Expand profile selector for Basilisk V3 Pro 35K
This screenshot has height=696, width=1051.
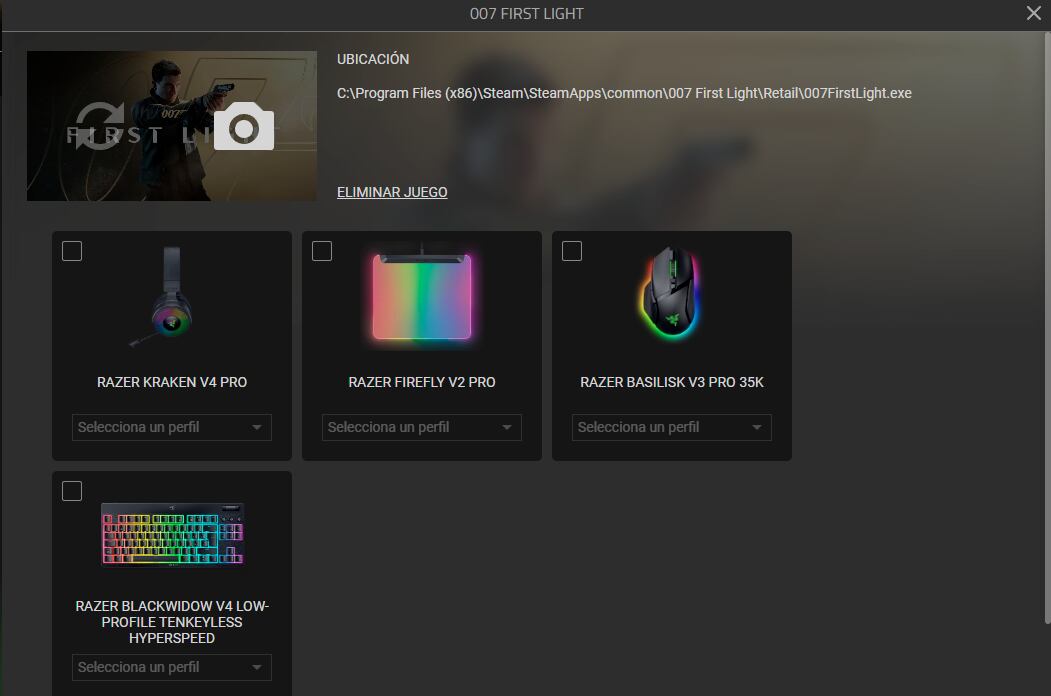672,427
